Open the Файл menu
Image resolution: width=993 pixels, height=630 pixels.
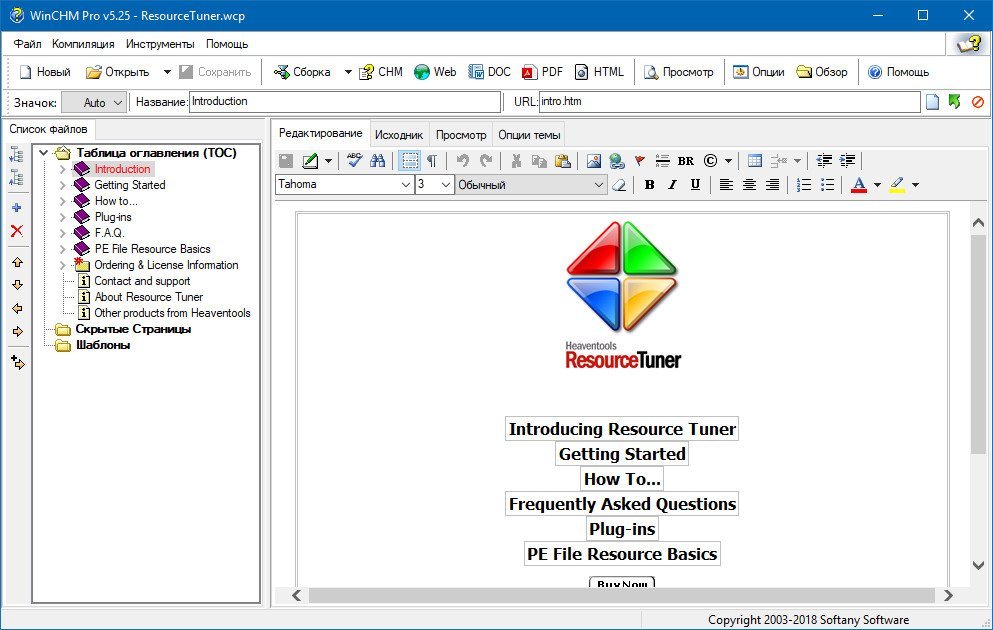point(27,44)
